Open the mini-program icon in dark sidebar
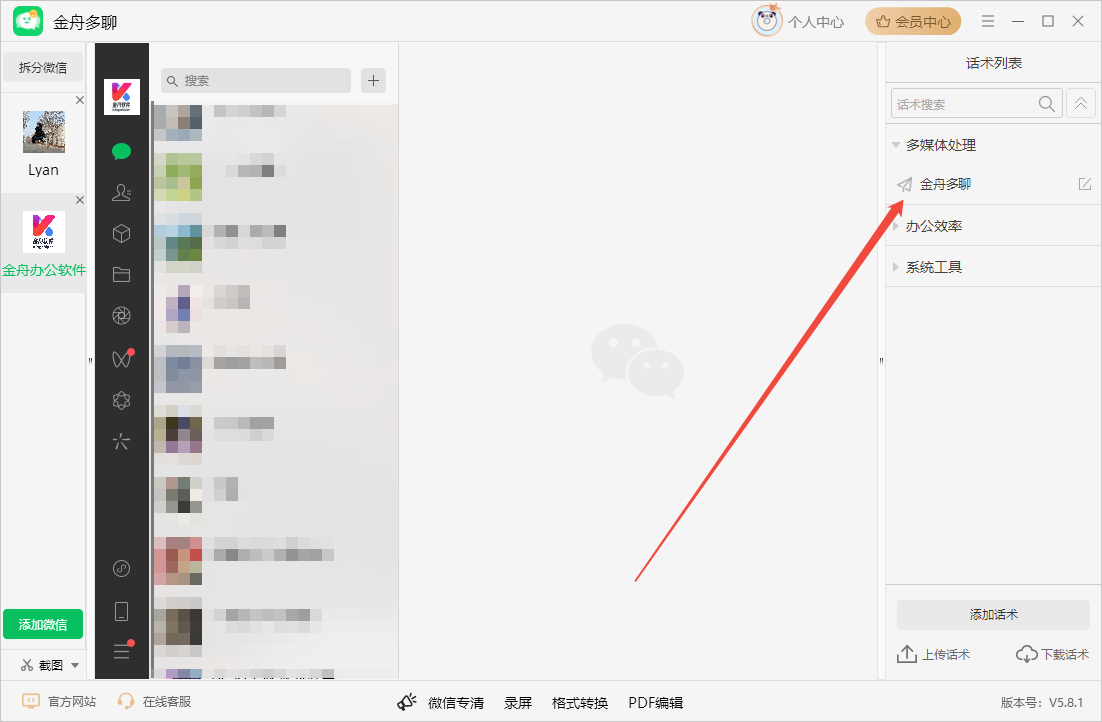This screenshot has height=722, width=1102. pos(122,568)
